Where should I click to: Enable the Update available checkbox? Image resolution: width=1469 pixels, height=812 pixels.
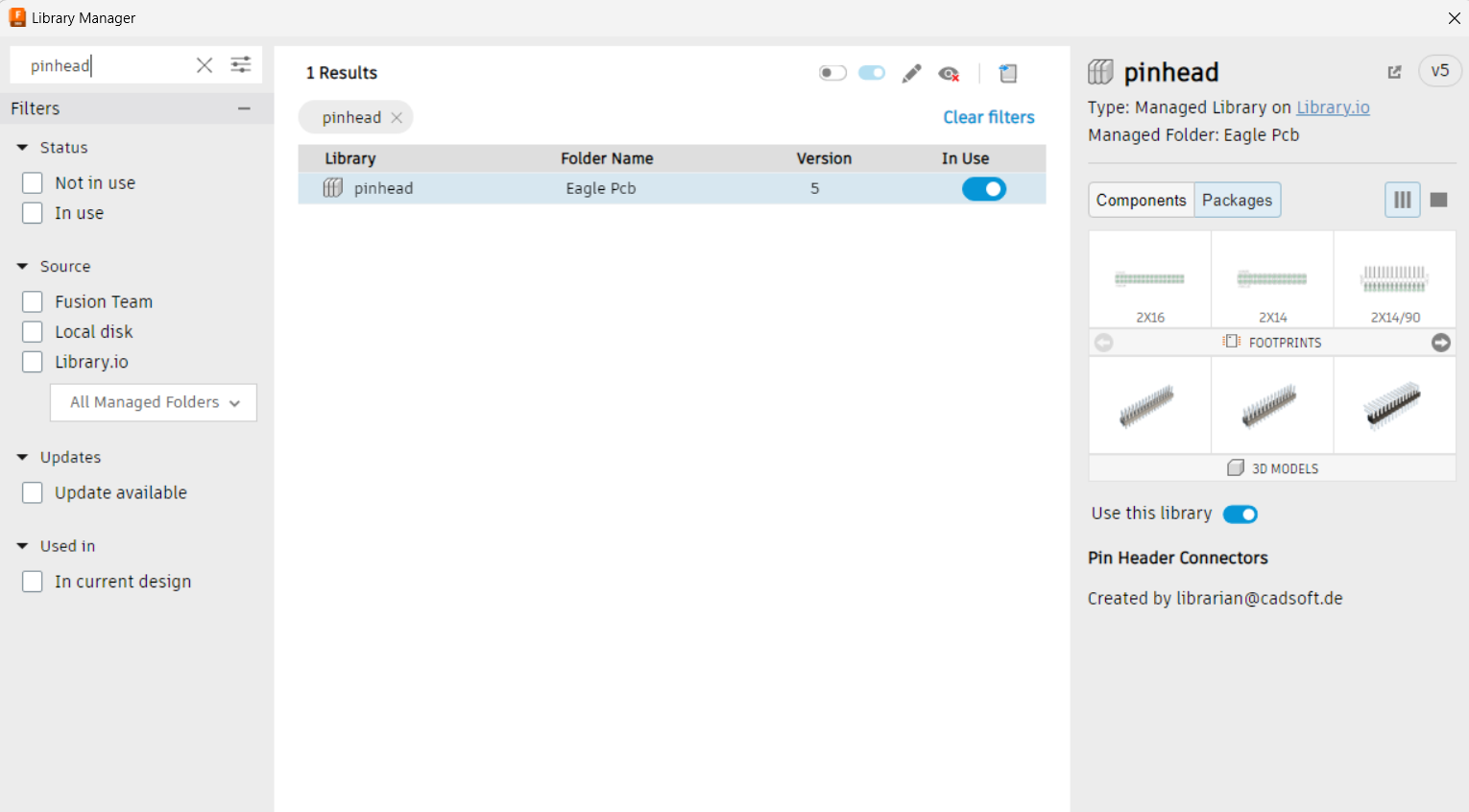click(x=33, y=492)
